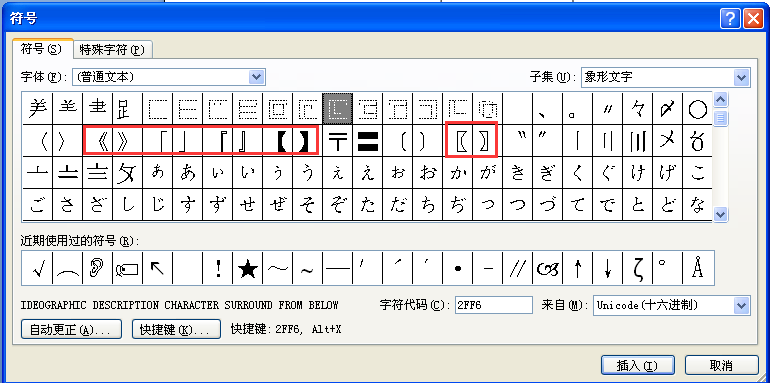This screenshot has height=383, width=772.
Task: Pick the right double angle bracket 》
Action: click(x=128, y=140)
